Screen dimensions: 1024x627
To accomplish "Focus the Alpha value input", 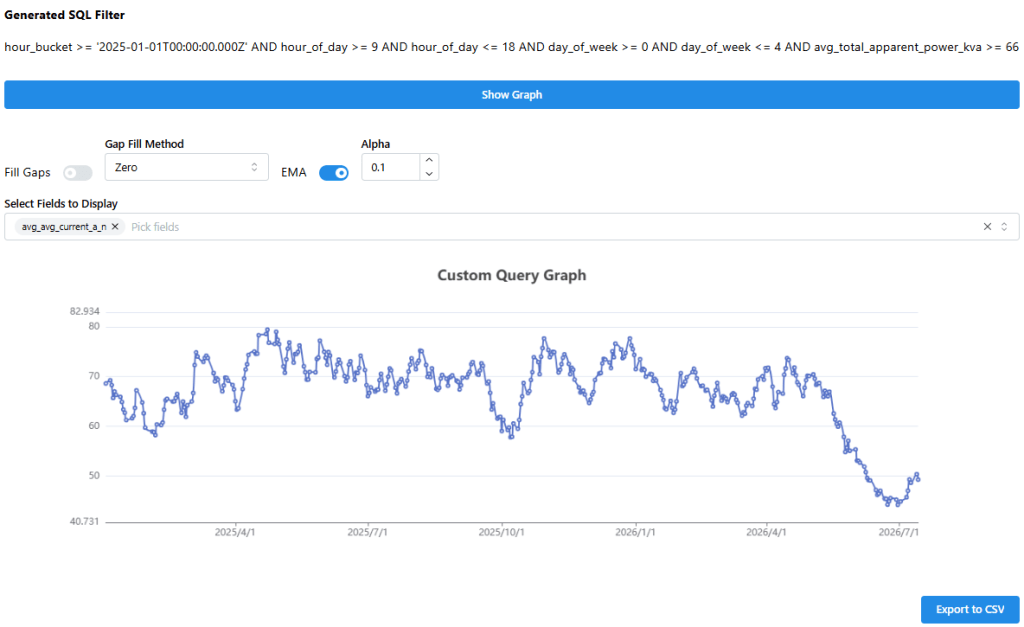I will point(391,167).
